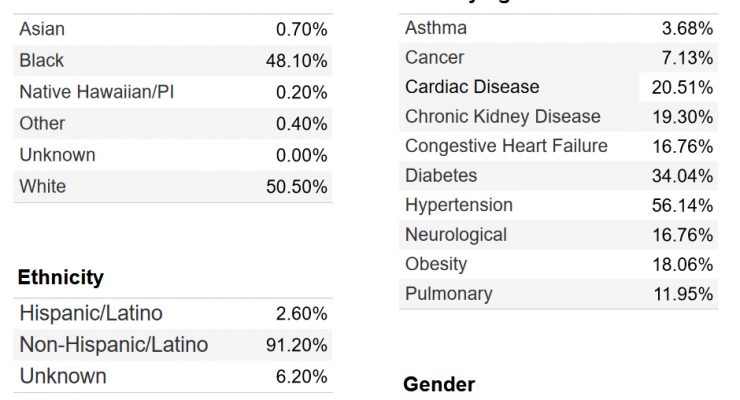Select the Black row label
Screen dimensions: 740x400
[x=42, y=60]
